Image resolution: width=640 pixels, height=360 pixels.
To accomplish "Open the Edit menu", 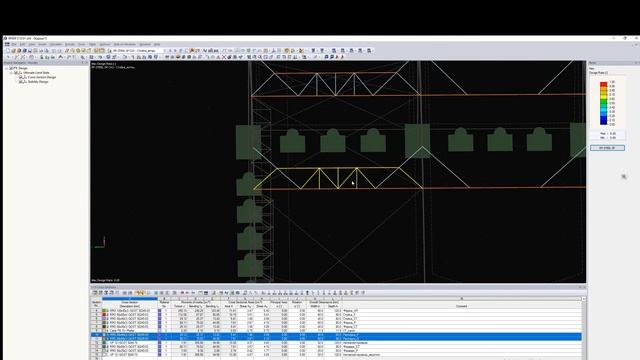I will tap(22, 44).
